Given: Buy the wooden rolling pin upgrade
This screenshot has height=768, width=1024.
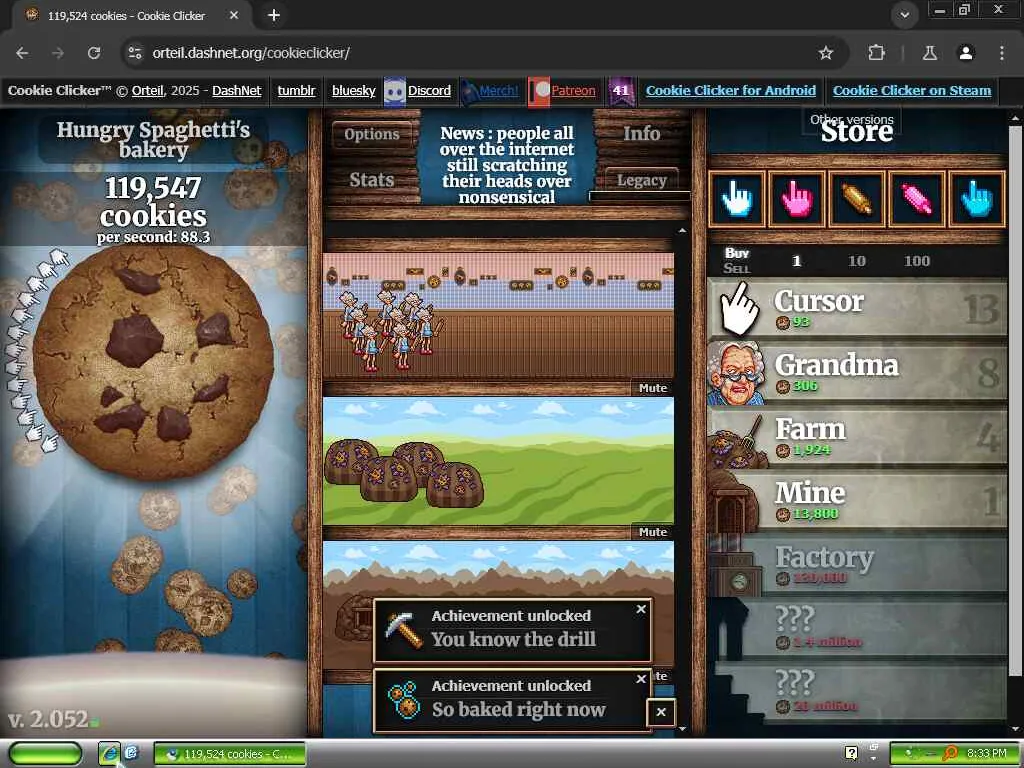Looking at the screenshot, I should [x=857, y=199].
